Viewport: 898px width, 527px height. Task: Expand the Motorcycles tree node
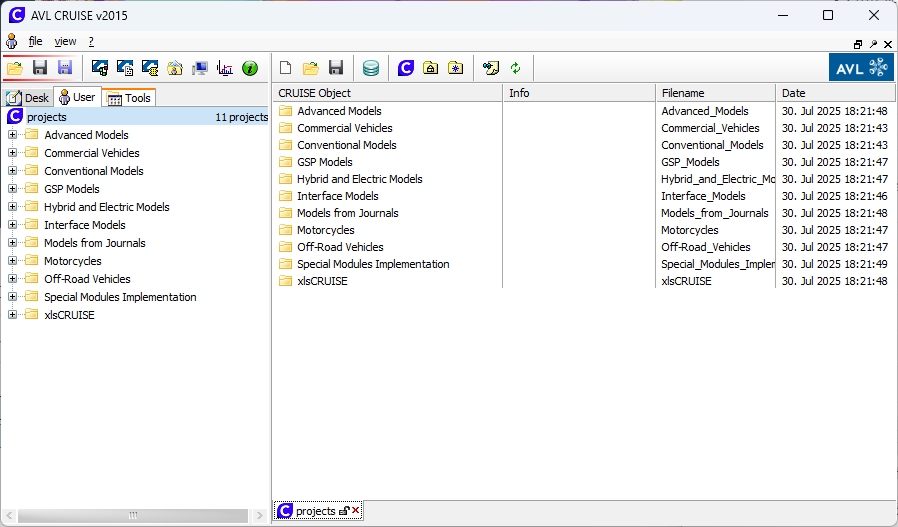coord(13,261)
